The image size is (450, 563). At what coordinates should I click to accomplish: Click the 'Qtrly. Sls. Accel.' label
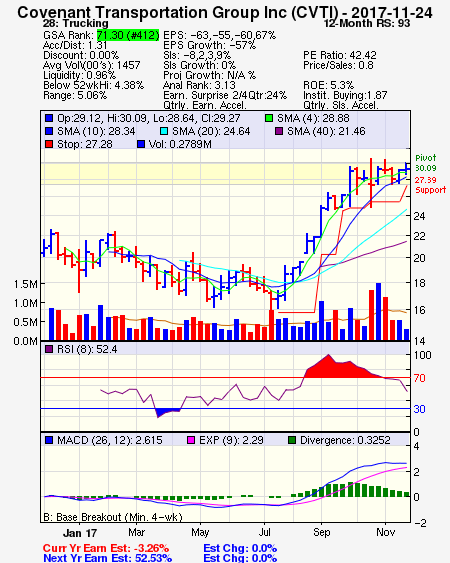[x=341, y=105]
